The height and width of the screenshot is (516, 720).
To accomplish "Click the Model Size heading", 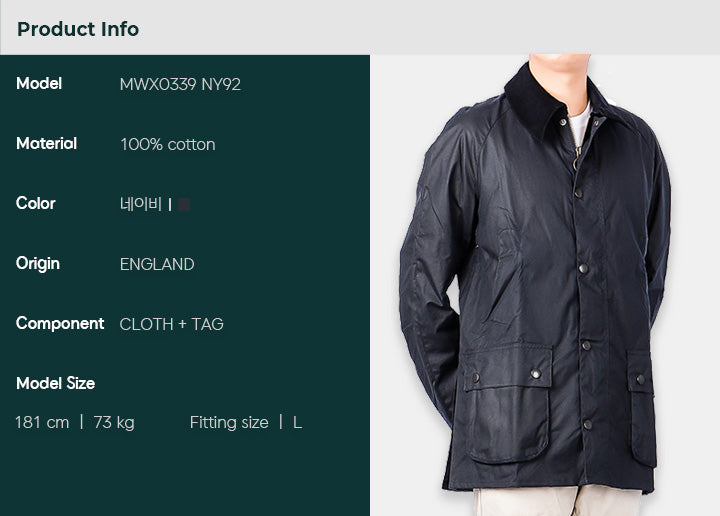I will click(x=56, y=383).
